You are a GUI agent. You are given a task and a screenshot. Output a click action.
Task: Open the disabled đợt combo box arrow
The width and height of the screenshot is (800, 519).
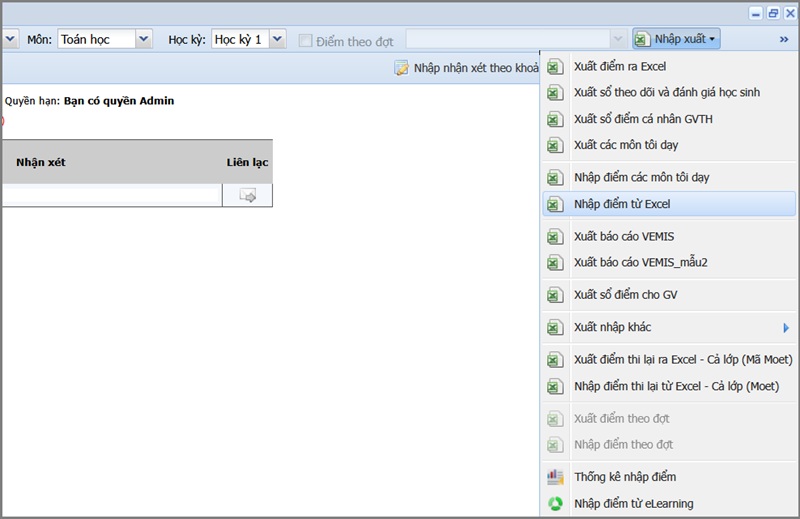point(617,39)
